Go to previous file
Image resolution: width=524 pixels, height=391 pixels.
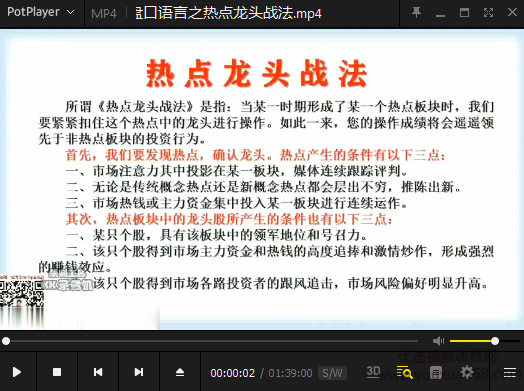tap(98, 372)
